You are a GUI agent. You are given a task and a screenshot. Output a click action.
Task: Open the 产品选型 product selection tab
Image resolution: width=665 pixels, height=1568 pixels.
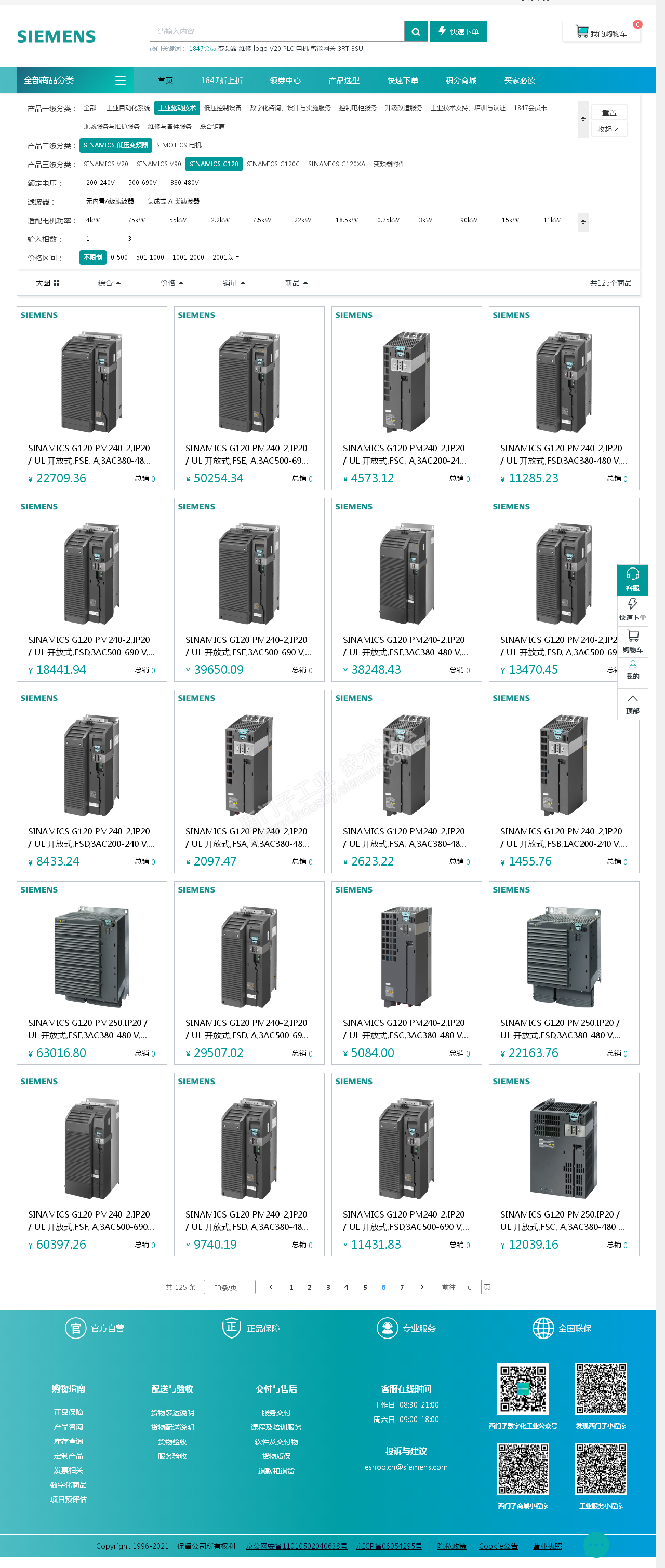pos(343,80)
